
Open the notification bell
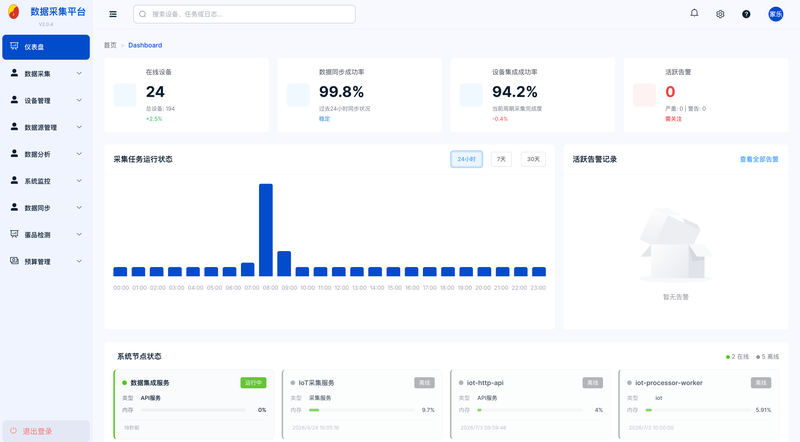[694, 13]
